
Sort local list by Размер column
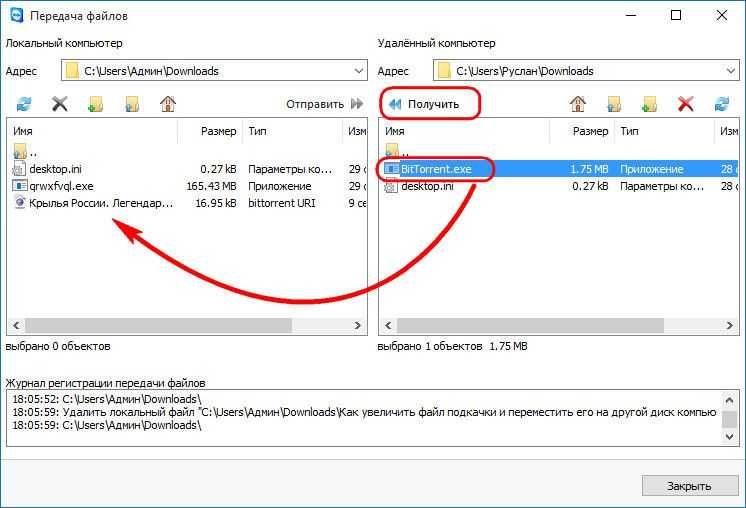click(x=210, y=131)
